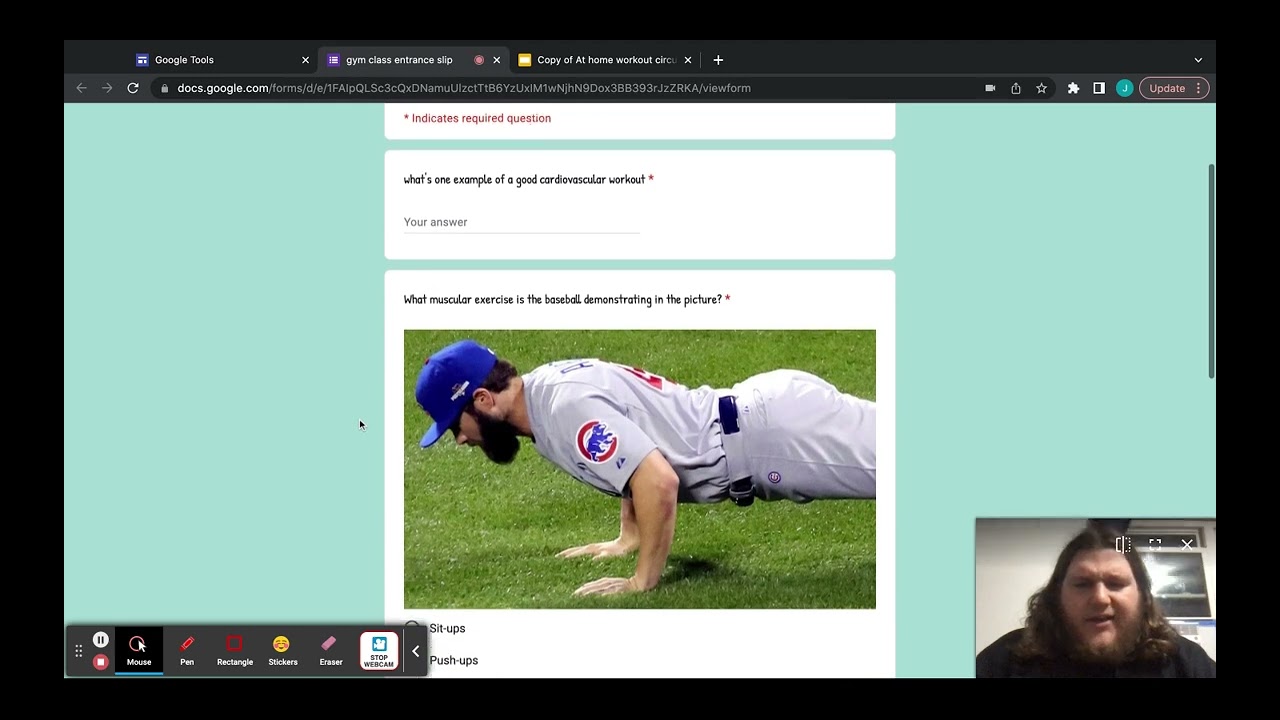Image resolution: width=1280 pixels, height=720 pixels.
Task: Click the baseball player push-up image
Action: [640, 469]
